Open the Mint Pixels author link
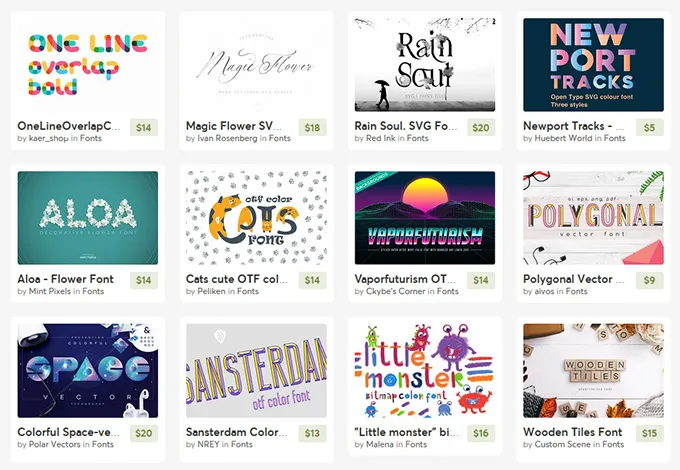The width and height of the screenshot is (680, 470). 49,291
